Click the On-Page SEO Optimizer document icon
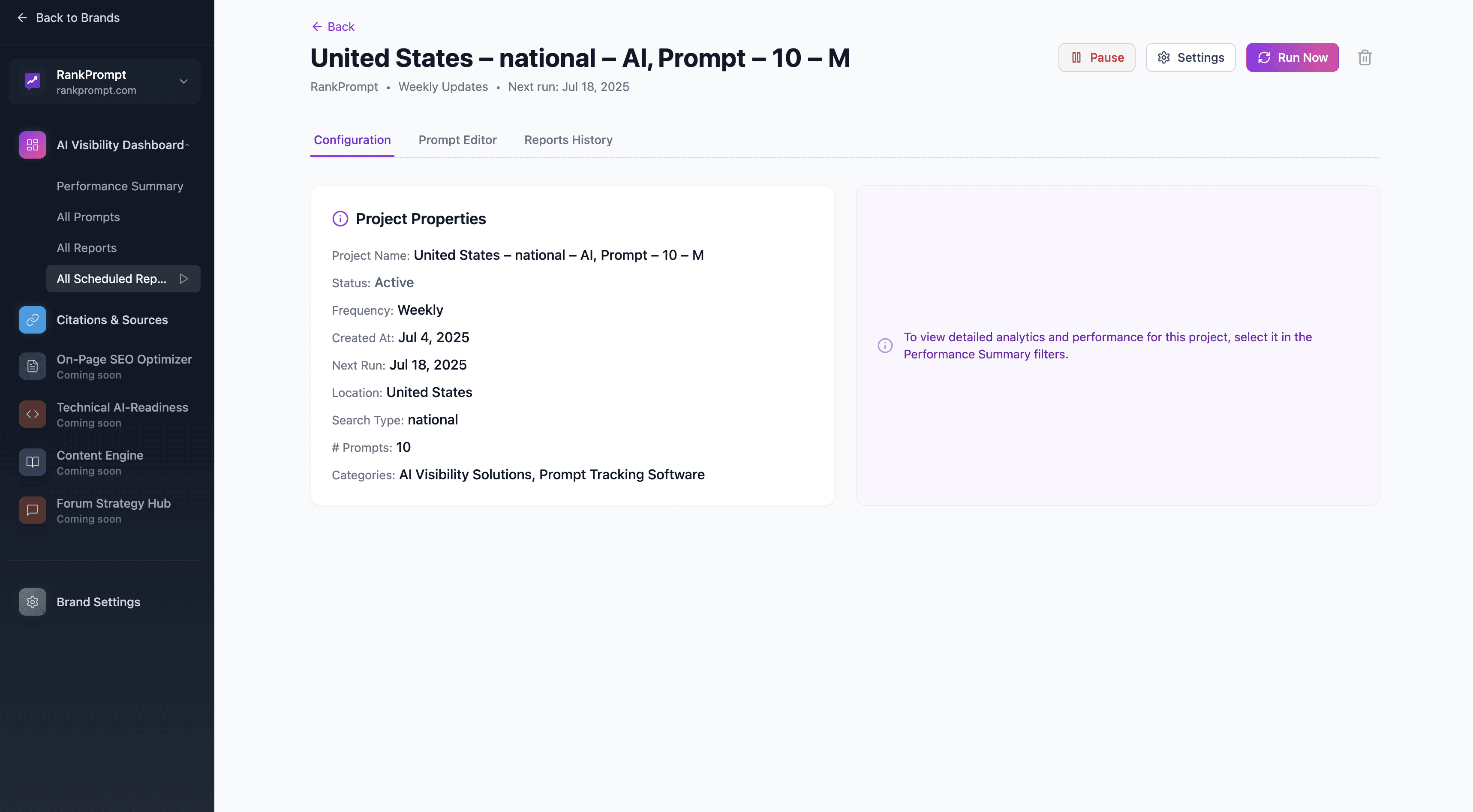 (x=33, y=367)
